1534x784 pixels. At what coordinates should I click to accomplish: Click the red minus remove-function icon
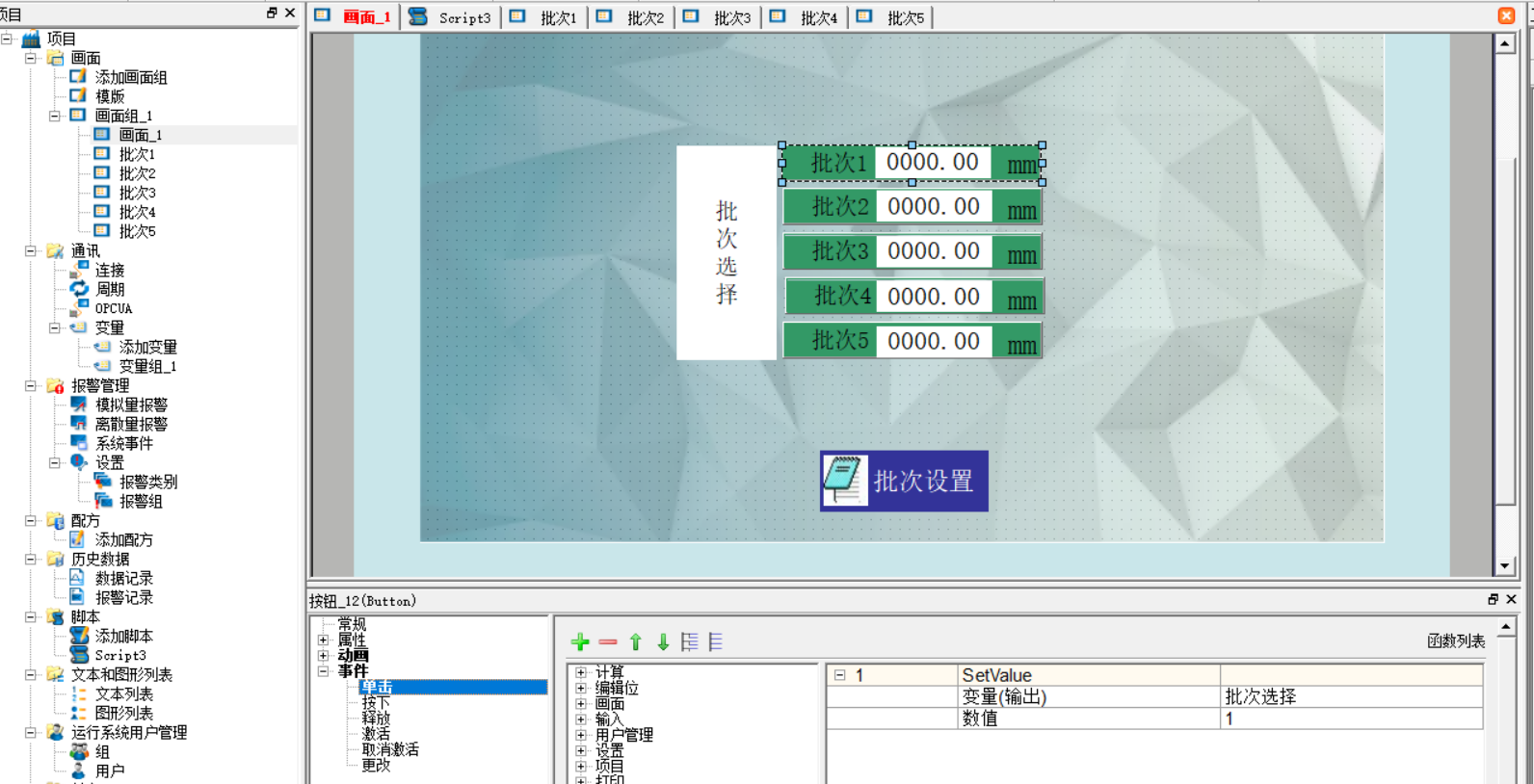[608, 642]
